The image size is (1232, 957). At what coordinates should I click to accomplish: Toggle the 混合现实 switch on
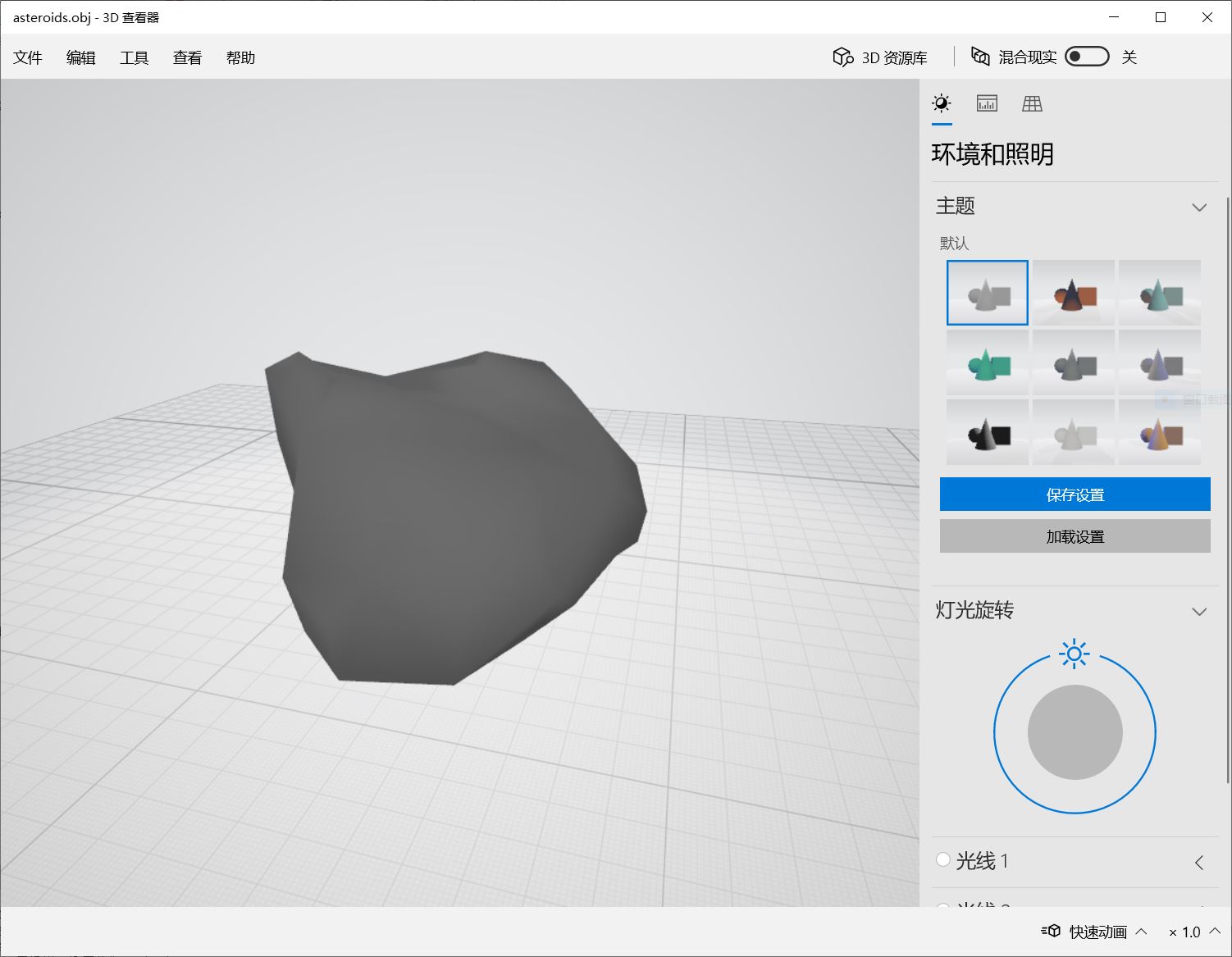1087,56
